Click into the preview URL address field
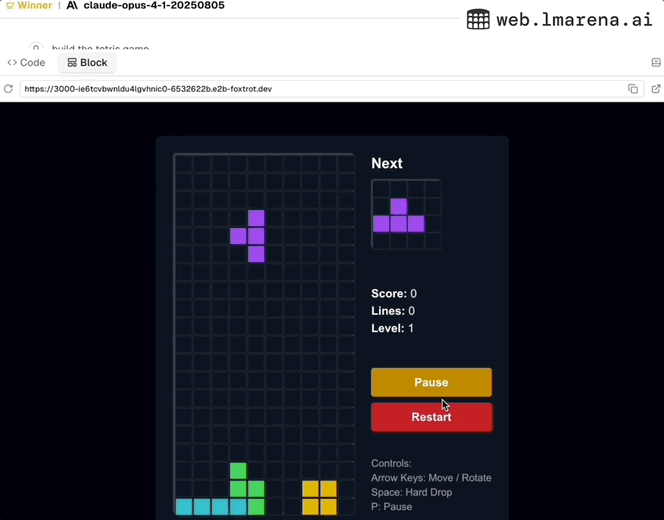This screenshot has width=664, height=520. [x=322, y=89]
